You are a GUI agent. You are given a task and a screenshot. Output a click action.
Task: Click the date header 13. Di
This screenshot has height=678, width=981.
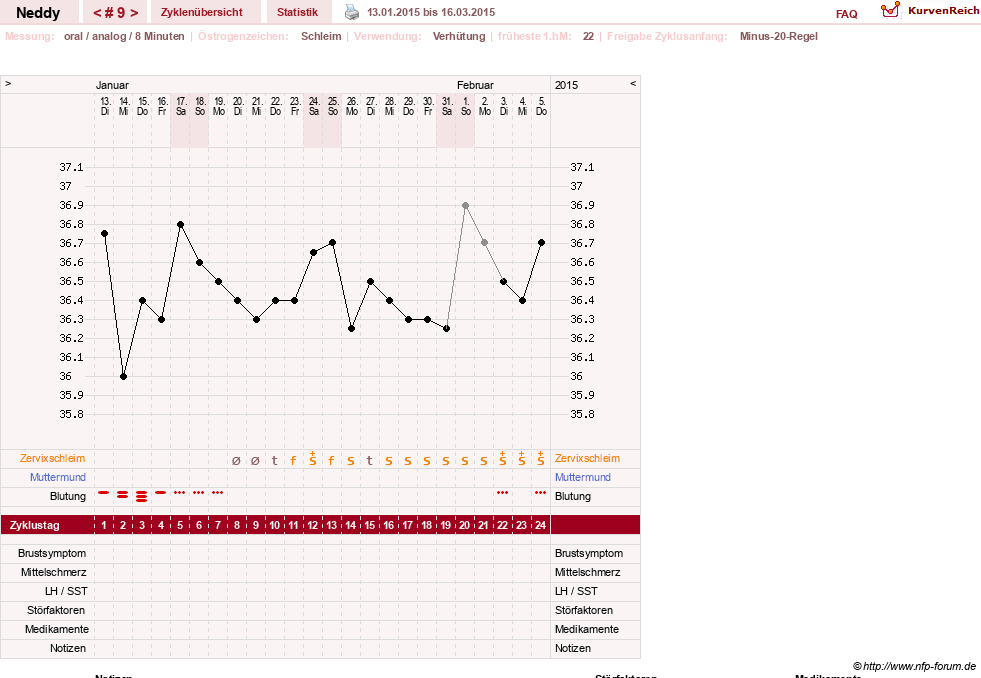[105, 106]
